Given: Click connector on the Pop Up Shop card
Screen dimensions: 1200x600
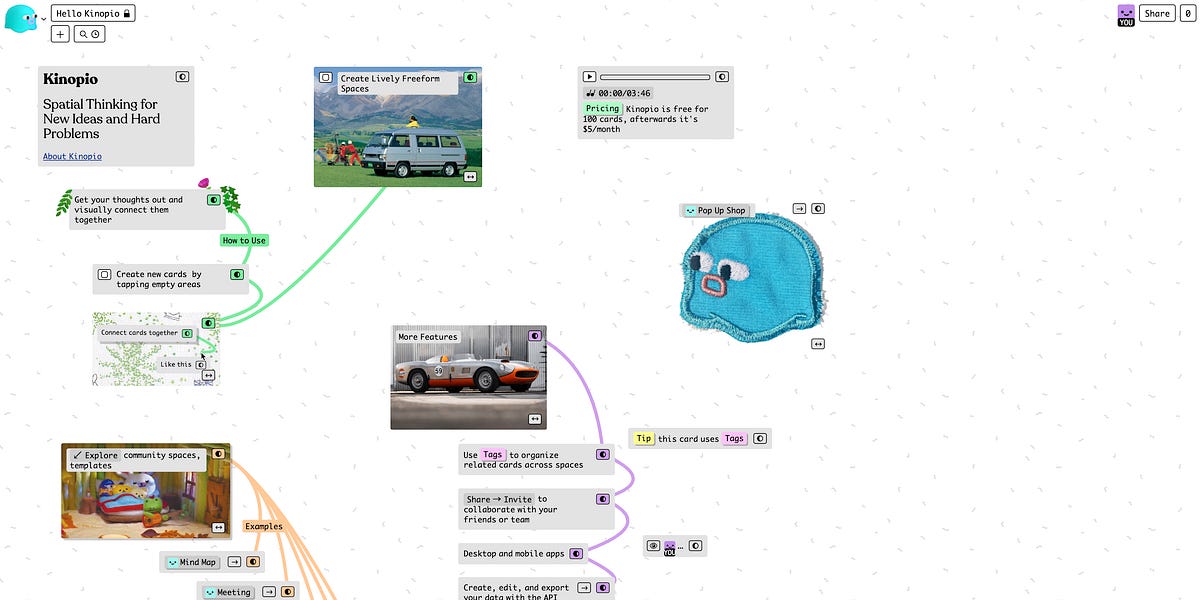Looking at the screenshot, I should pyautogui.click(x=818, y=208).
